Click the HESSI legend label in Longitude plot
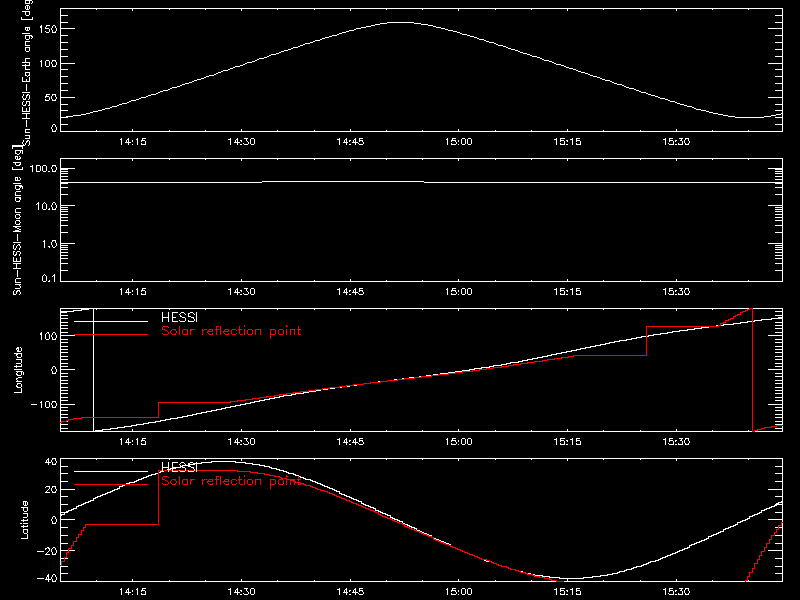Screen dimensions: 800x600 point(179,317)
